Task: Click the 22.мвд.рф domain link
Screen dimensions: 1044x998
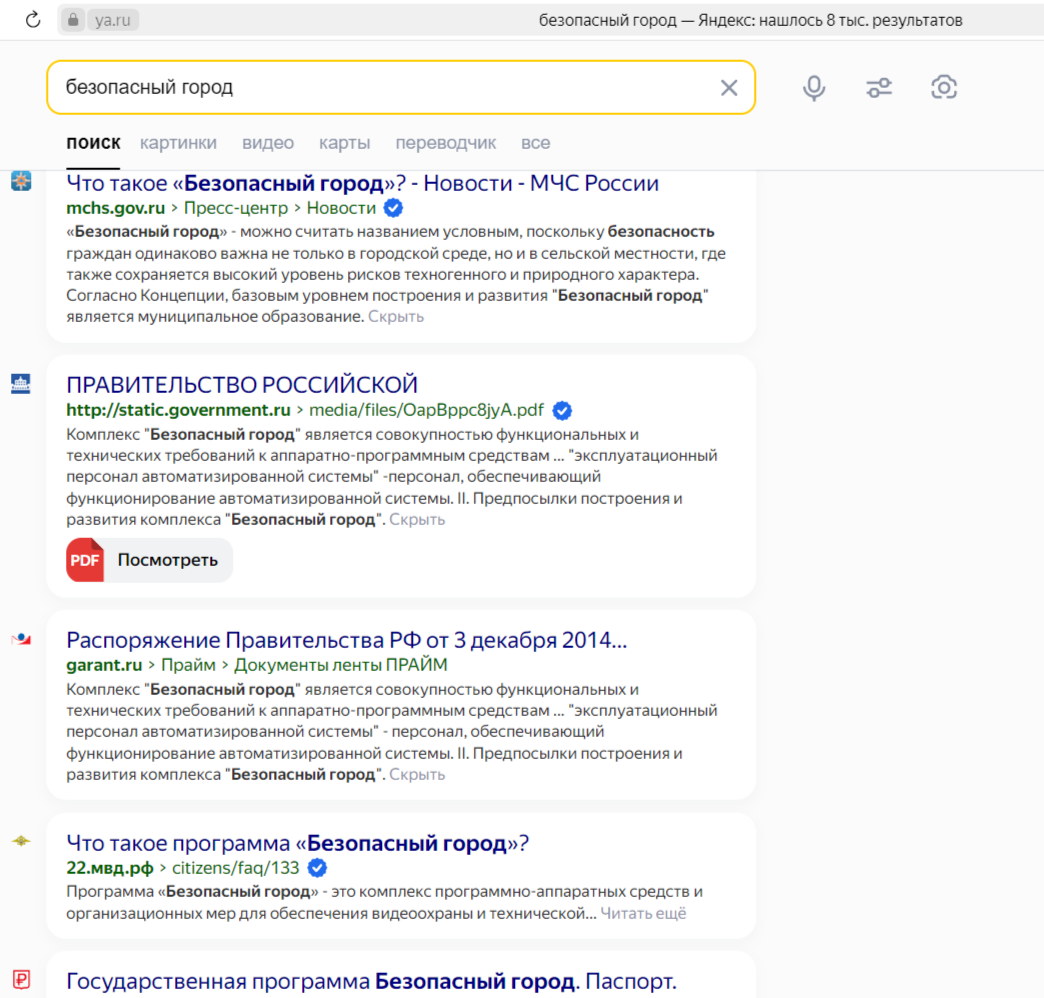Action: coord(109,868)
